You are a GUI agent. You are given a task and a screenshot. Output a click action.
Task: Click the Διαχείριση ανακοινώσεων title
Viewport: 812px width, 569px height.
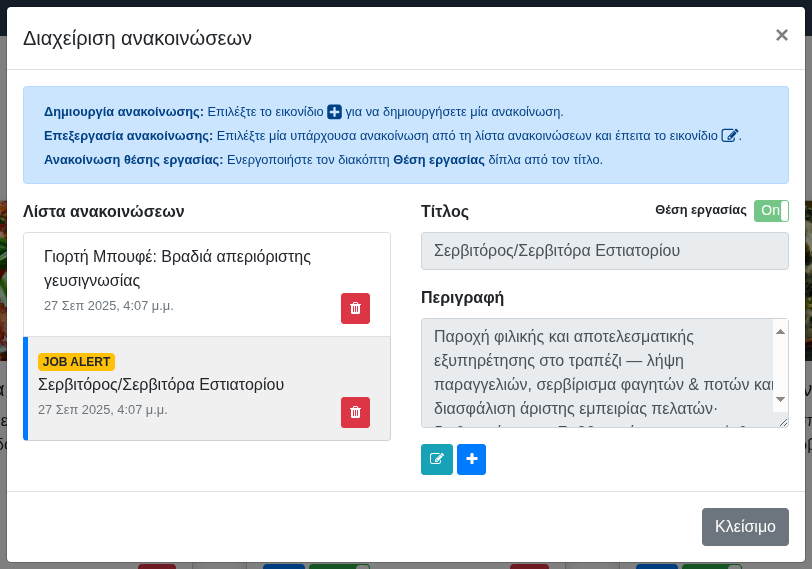pyautogui.click(x=137, y=38)
